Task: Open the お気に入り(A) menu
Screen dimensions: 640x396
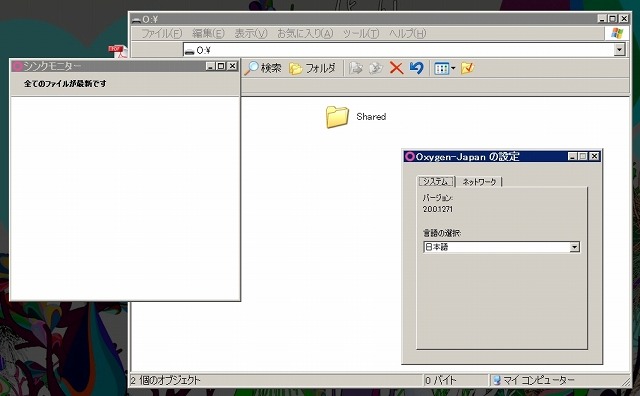Action: pos(305,33)
